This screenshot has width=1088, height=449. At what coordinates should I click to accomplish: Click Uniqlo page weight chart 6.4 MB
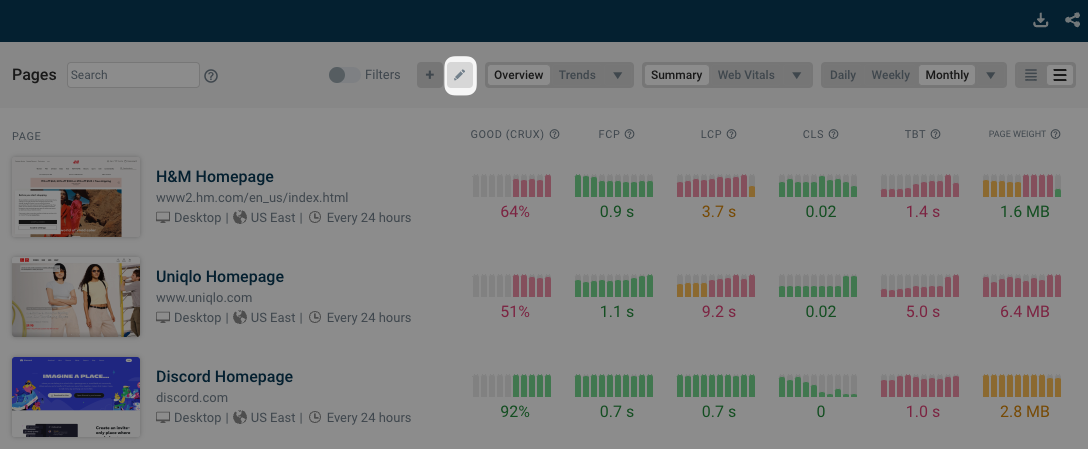[1022, 286]
